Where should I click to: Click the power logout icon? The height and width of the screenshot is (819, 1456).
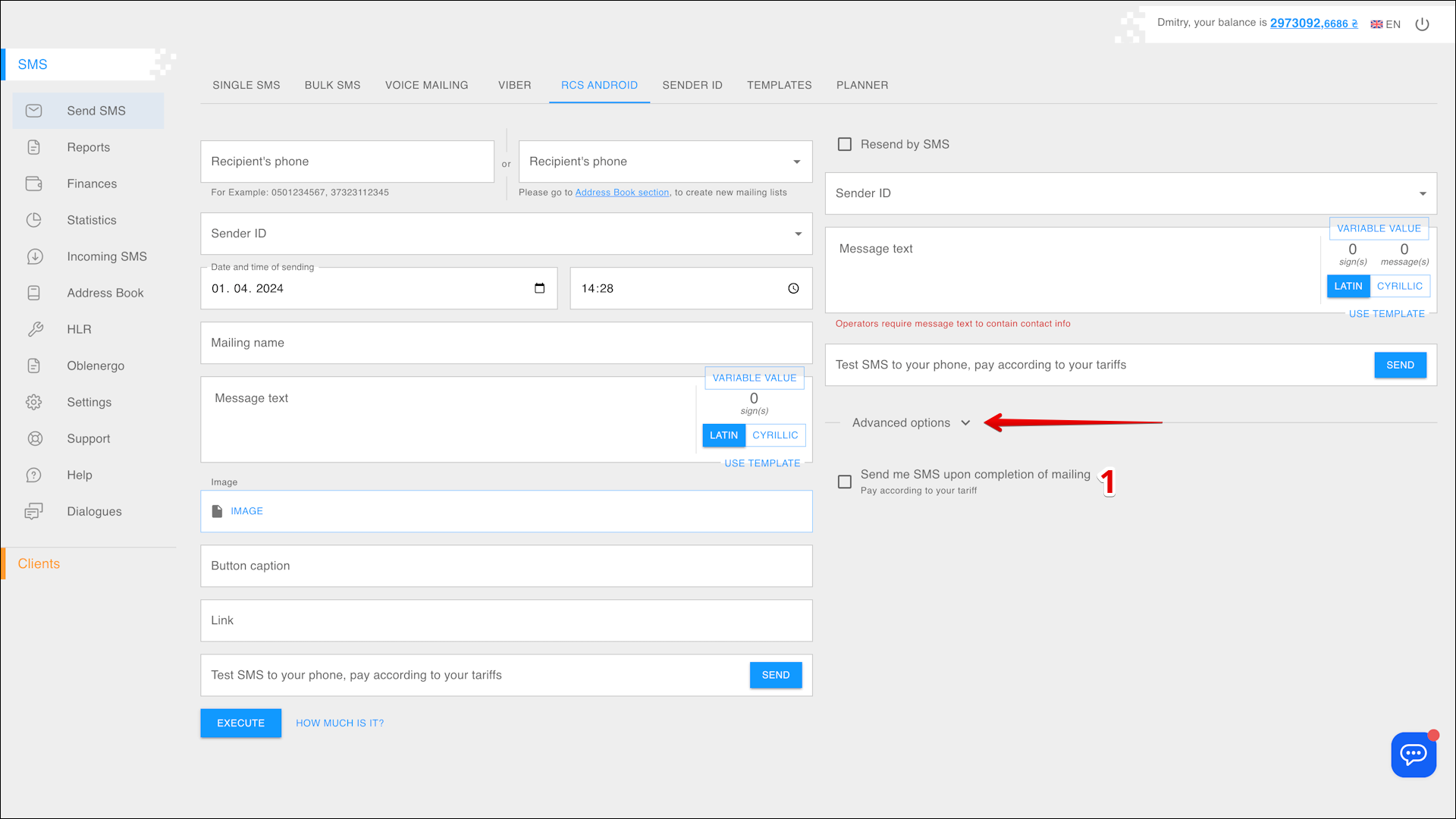click(1422, 24)
